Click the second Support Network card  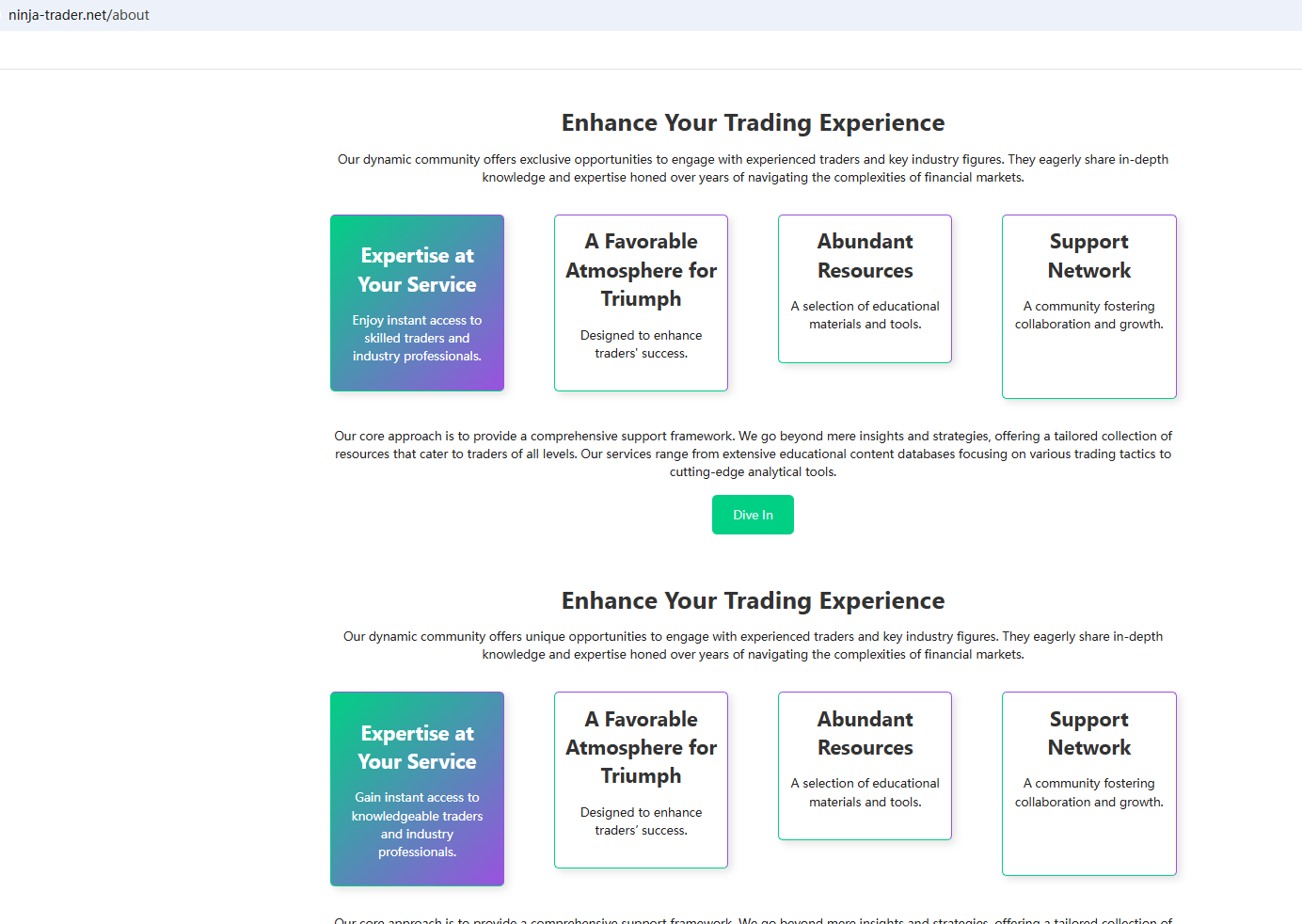click(1089, 784)
